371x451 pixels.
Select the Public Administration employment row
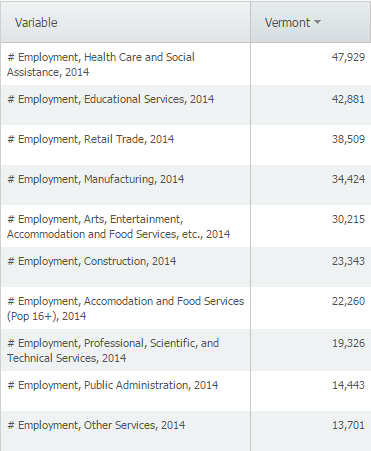185,391
